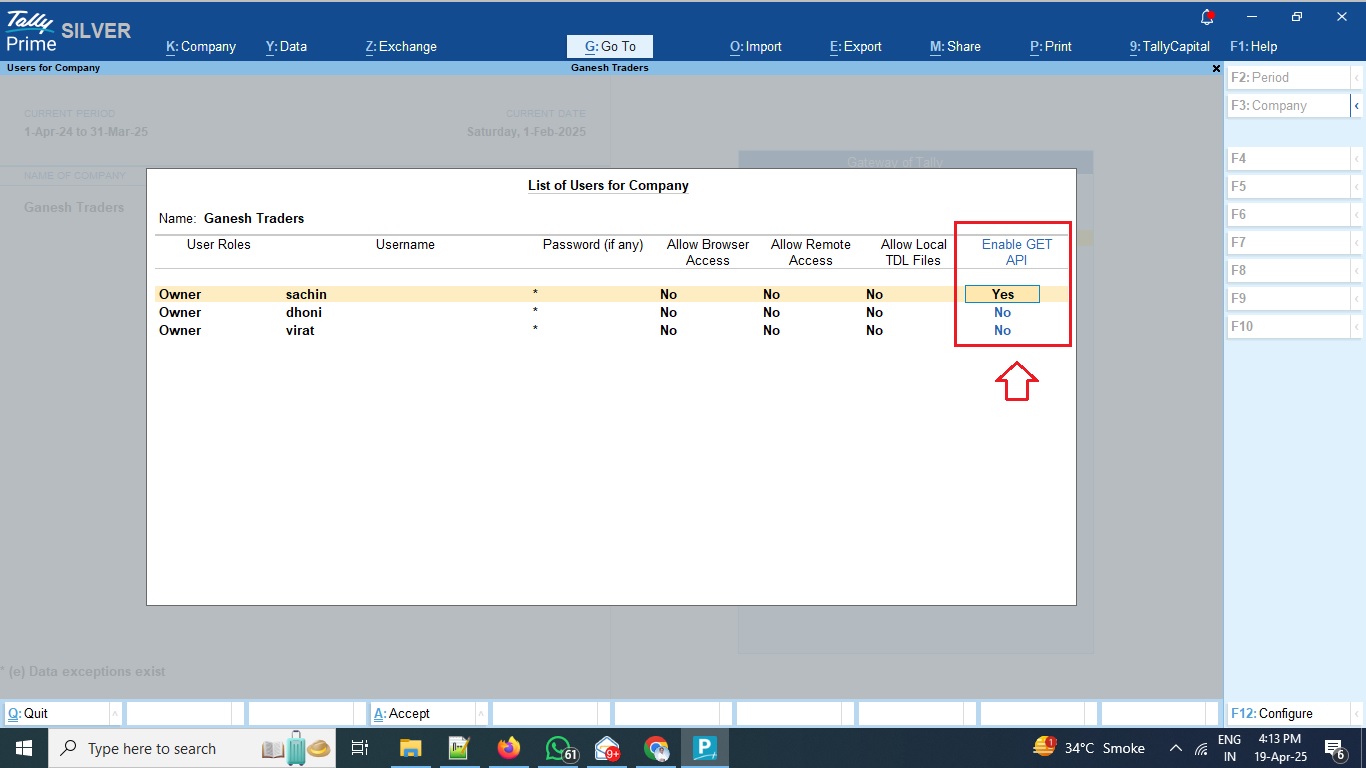This screenshot has width=1366, height=768.
Task: Click the notification bell icon
Action: [1208, 17]
